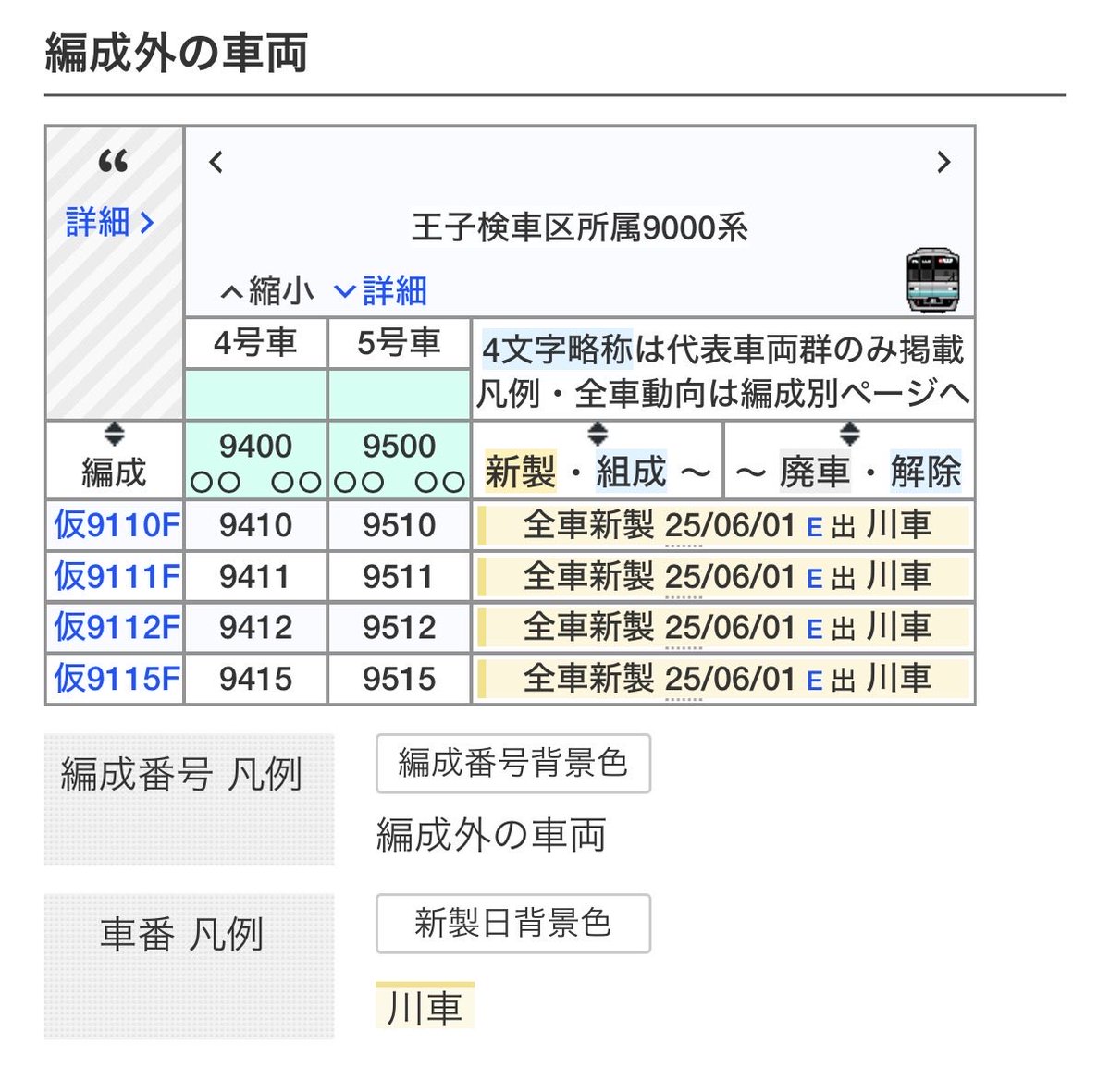The image size is (1110, 1092).
Task: Toggle the circle markers under 9500
Action: coord(399,482)
